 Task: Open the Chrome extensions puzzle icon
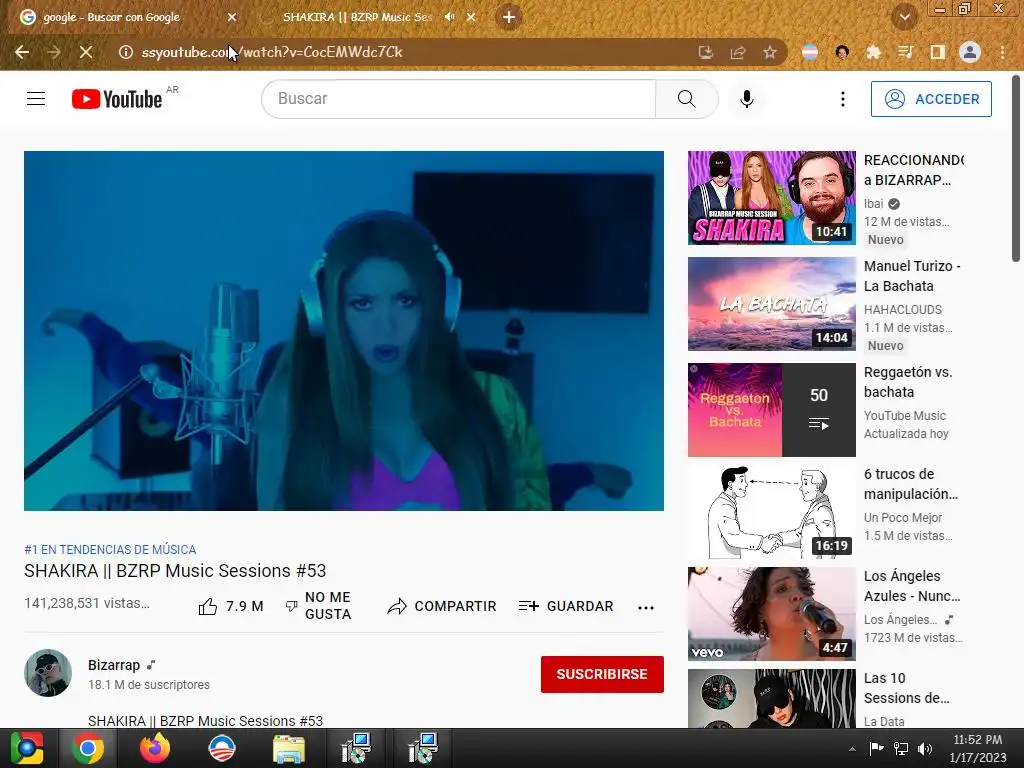tap(873, 52)
